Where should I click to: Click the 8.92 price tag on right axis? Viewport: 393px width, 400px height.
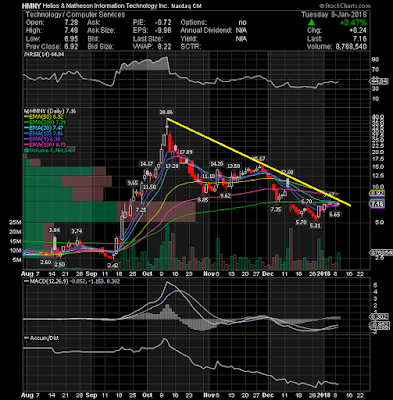tap(376, 193)
